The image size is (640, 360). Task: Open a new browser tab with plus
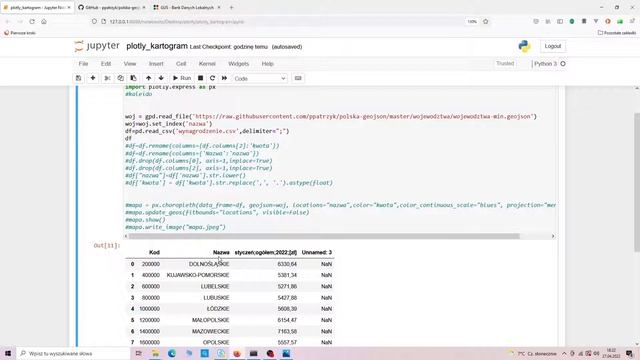pyautogui.click(x=231, y=7)
